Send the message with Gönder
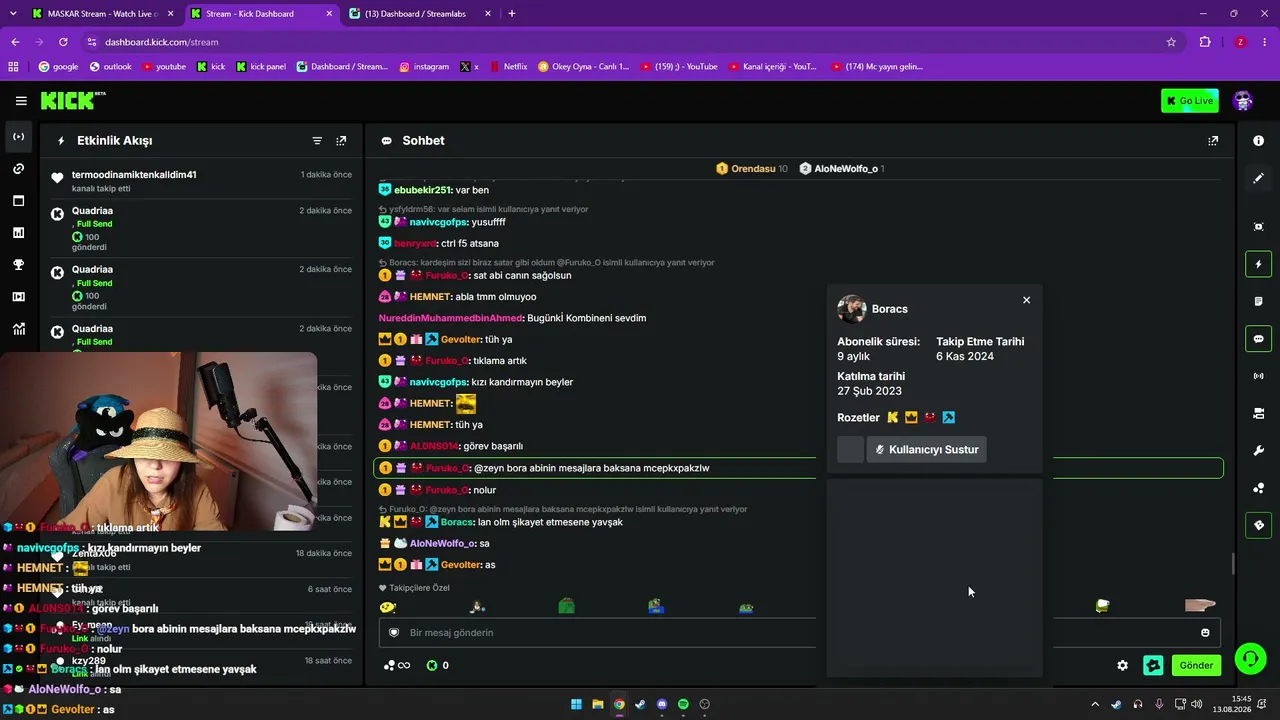 pos(1196,665)
